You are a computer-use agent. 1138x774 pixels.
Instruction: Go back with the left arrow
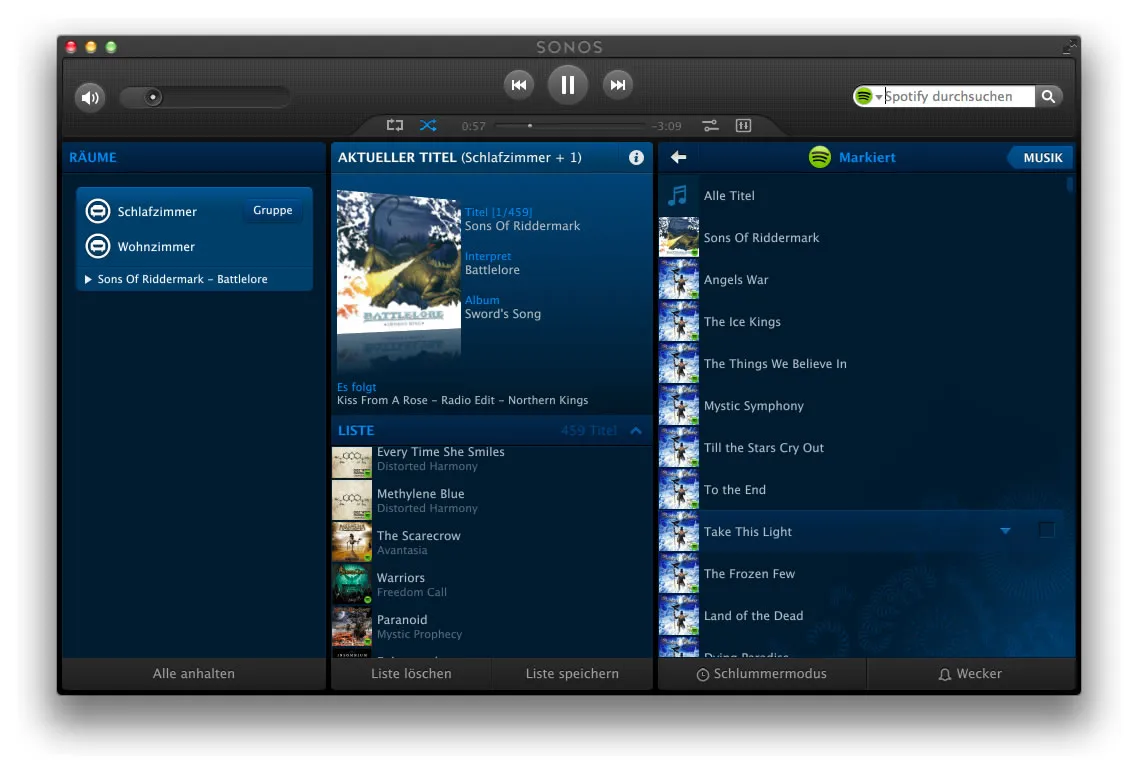point(679,157)
